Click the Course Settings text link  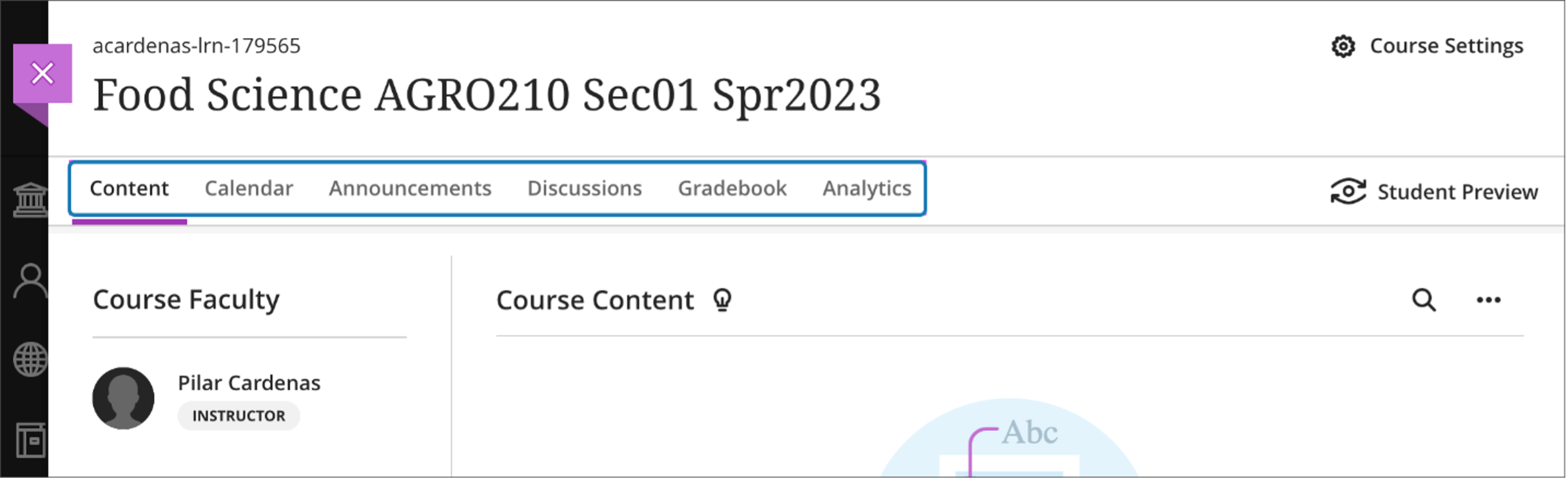click(1446, 46)
